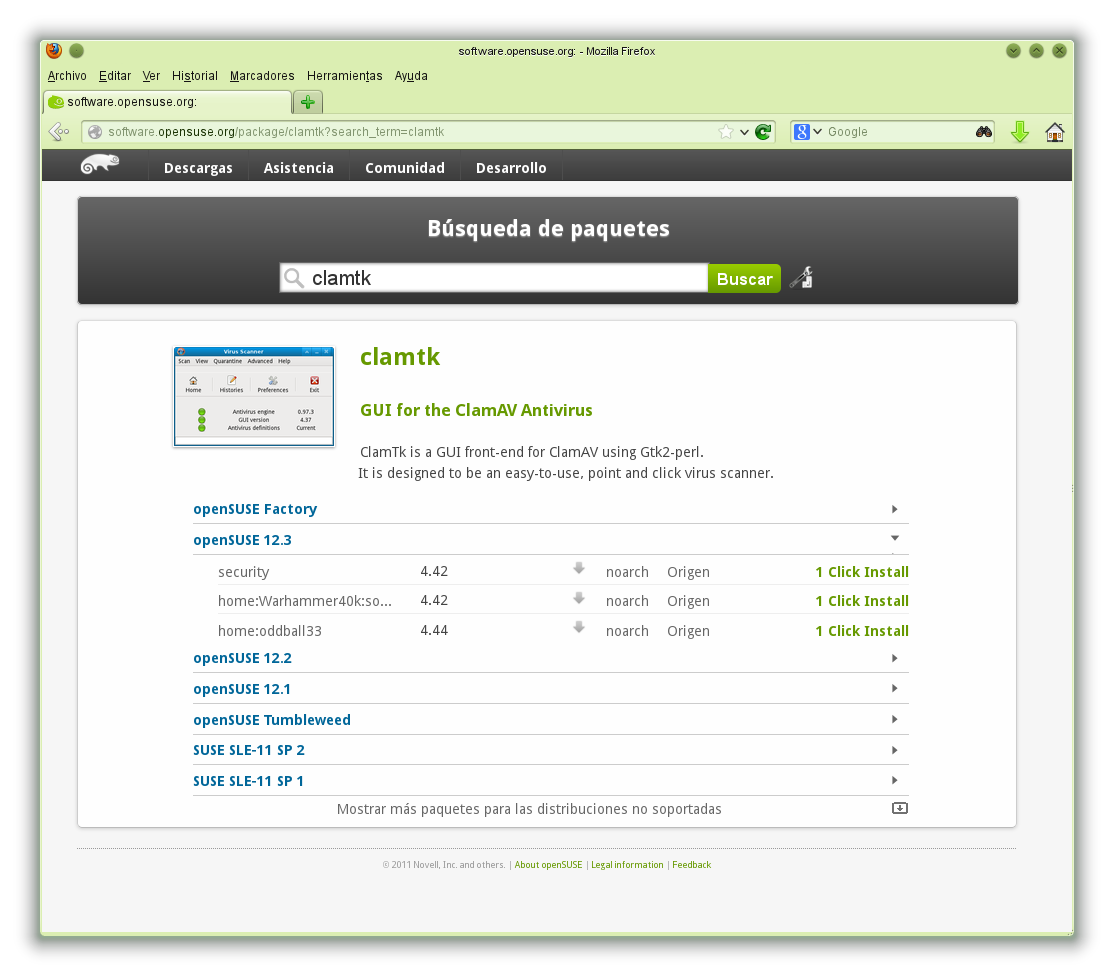This screenshot has height=976, width=1114.
Task: Click the magnifier icon in package search box
Action: [293, 278]
